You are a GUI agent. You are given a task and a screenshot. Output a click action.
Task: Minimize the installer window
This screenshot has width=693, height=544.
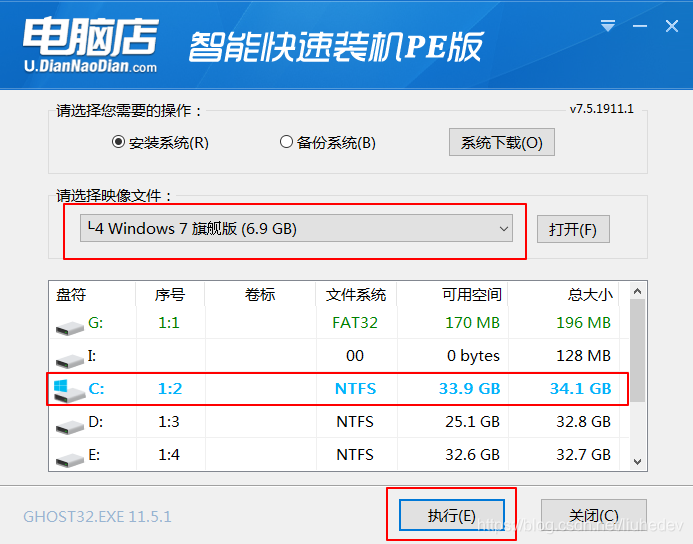click(x=640, y=27)
